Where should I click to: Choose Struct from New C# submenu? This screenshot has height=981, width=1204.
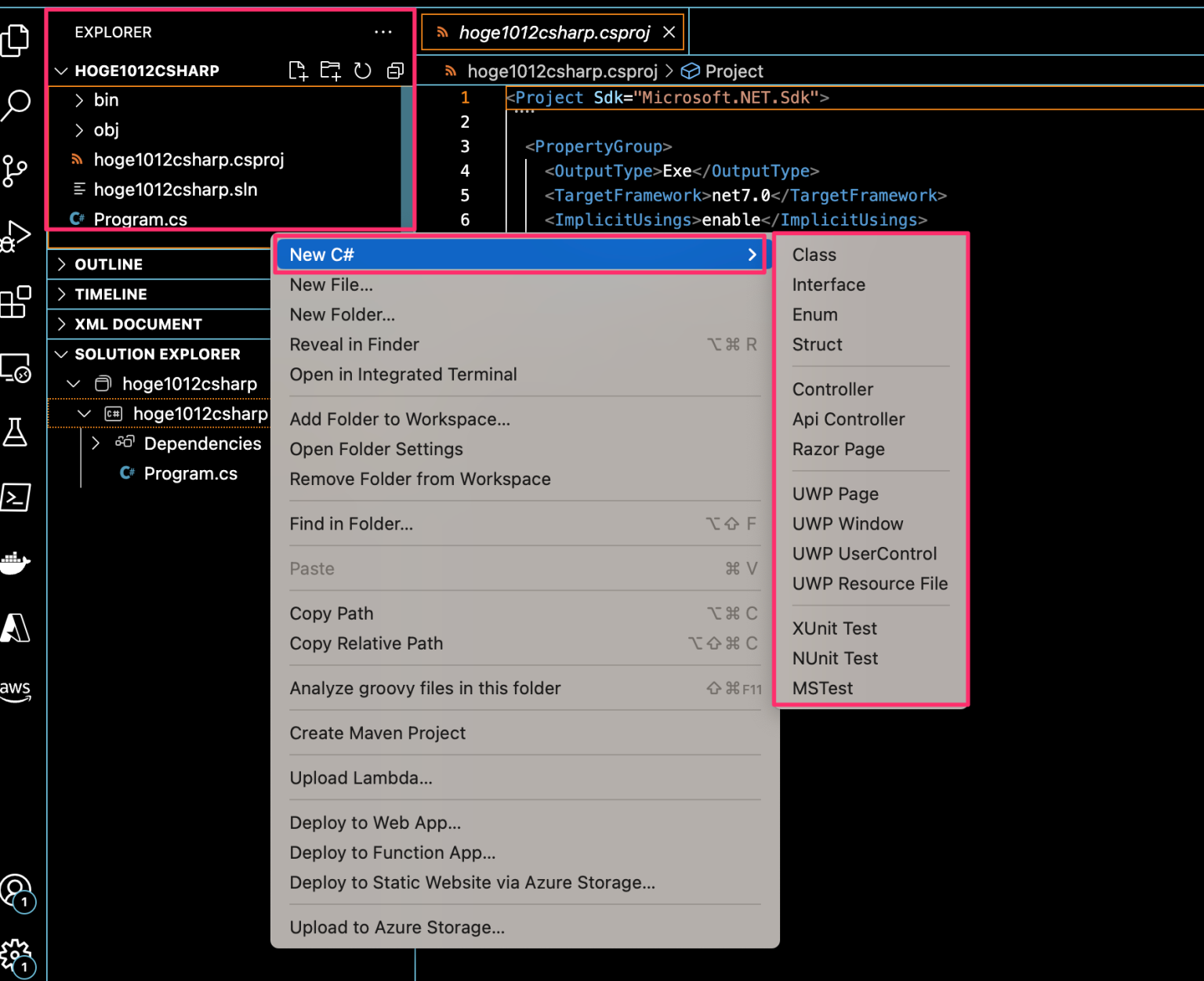(871, 344)
